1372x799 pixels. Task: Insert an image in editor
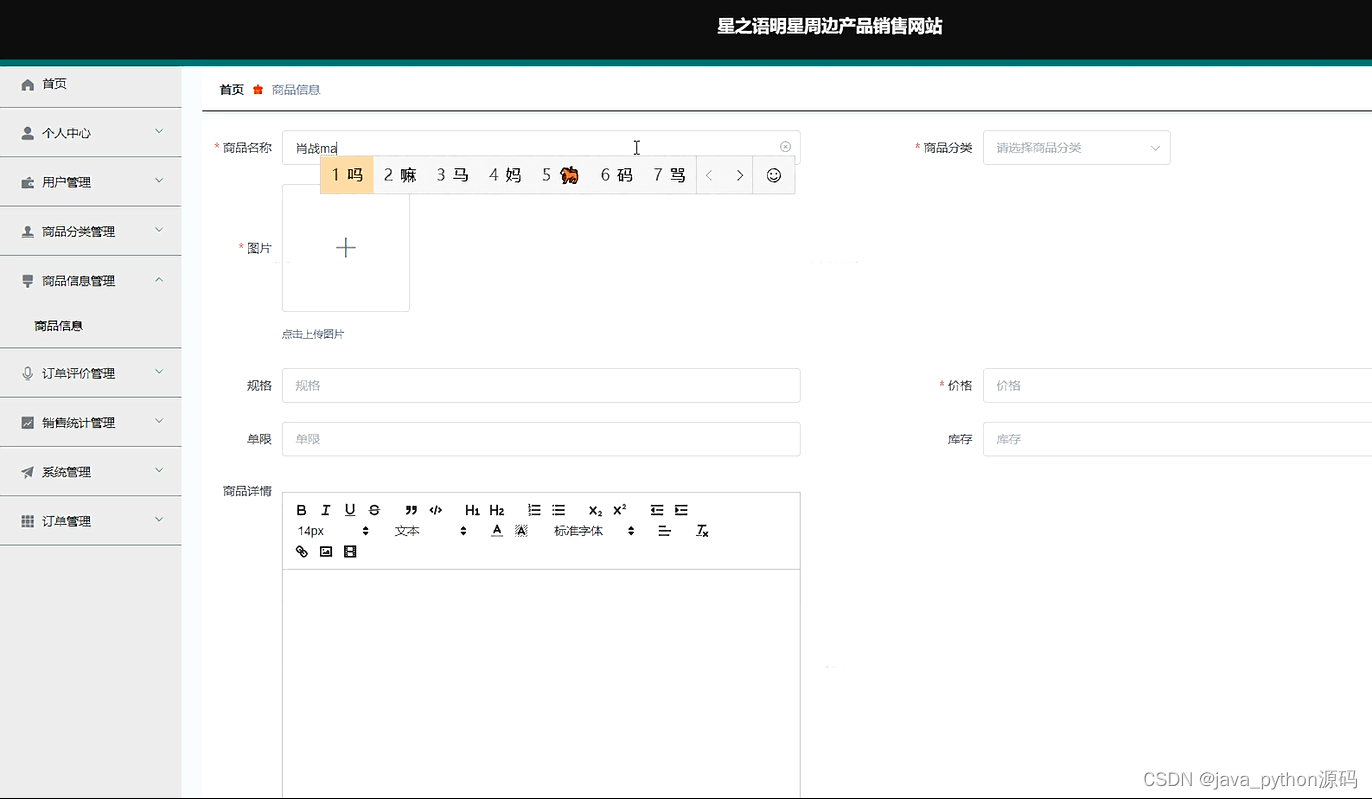pos(326,551)
